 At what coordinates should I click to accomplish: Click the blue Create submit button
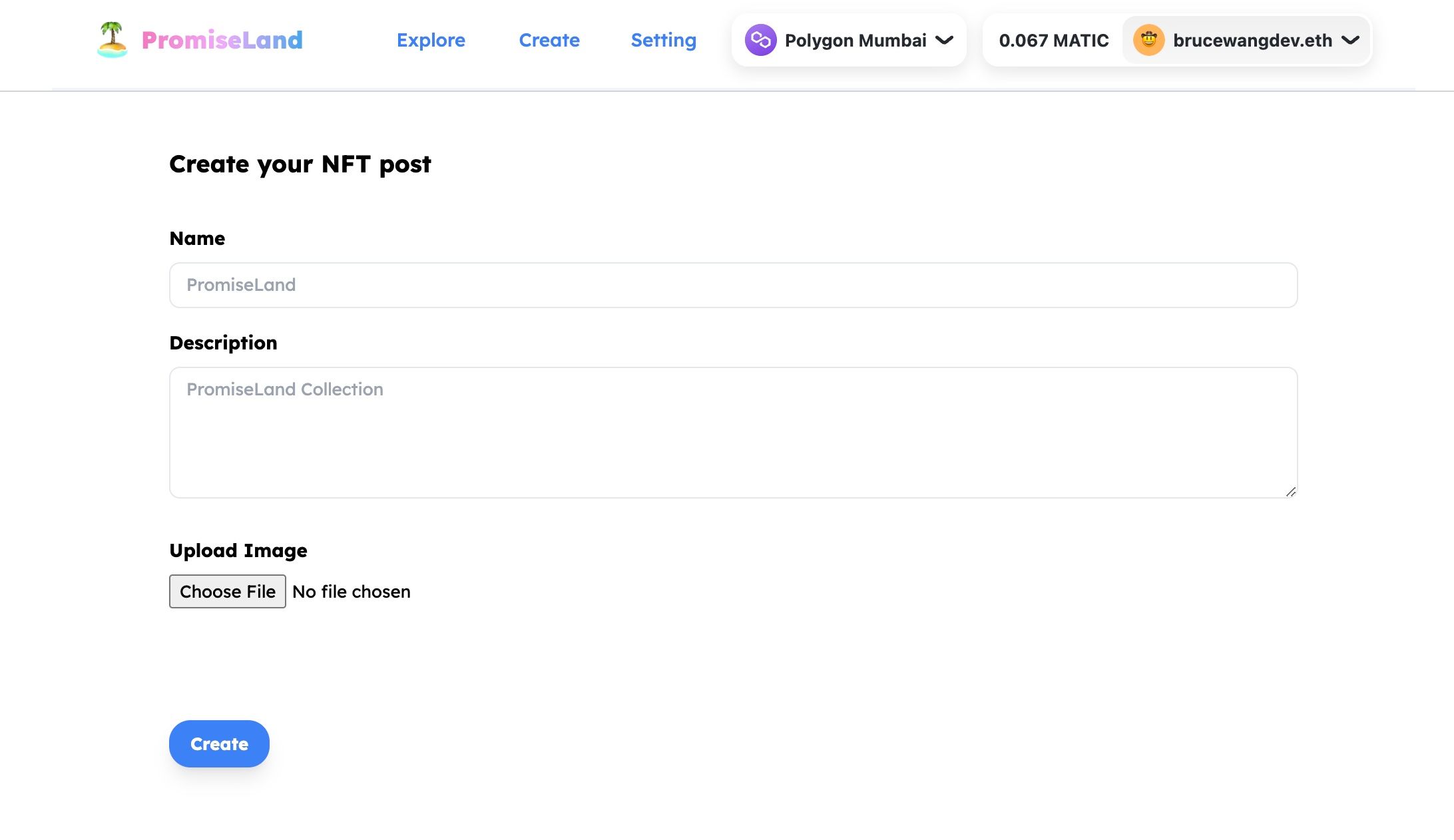point(219,743)
